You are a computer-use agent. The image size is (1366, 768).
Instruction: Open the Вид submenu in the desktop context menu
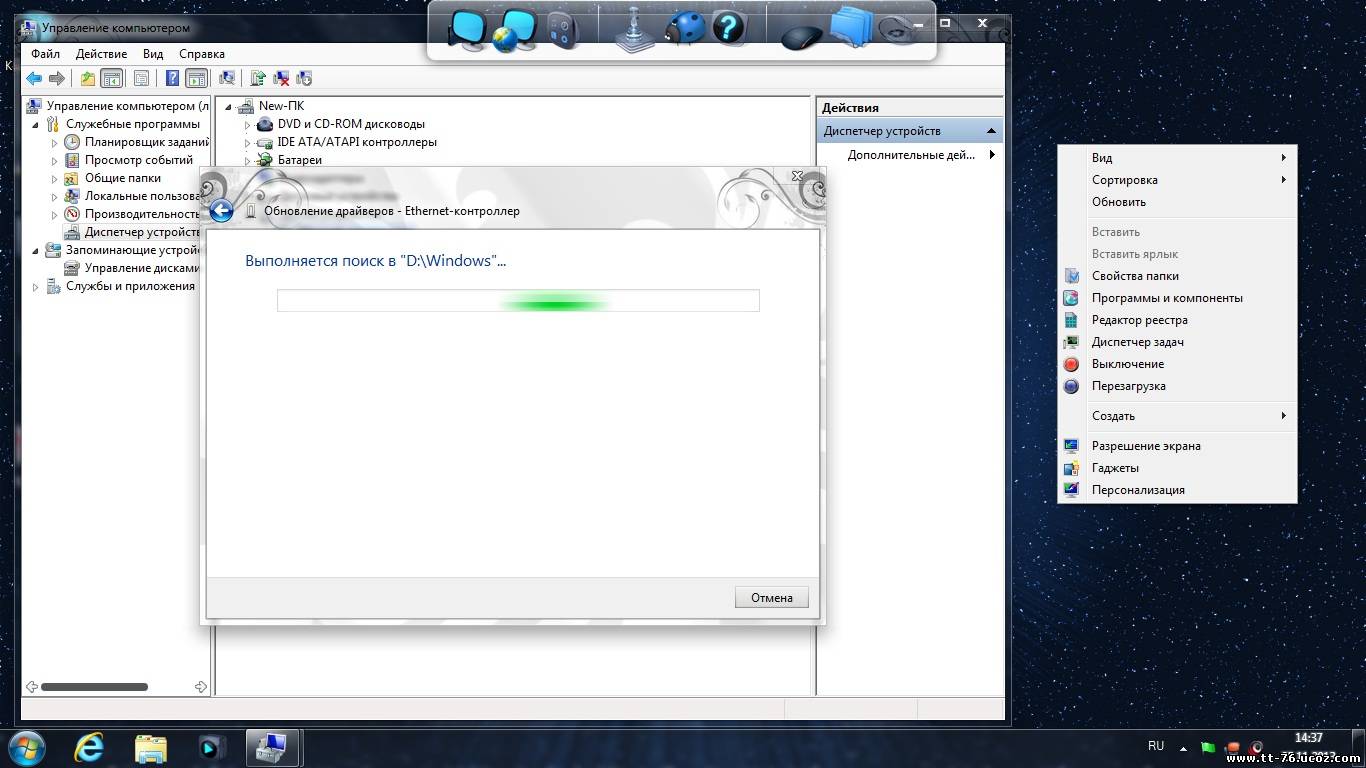point(1178,158)
